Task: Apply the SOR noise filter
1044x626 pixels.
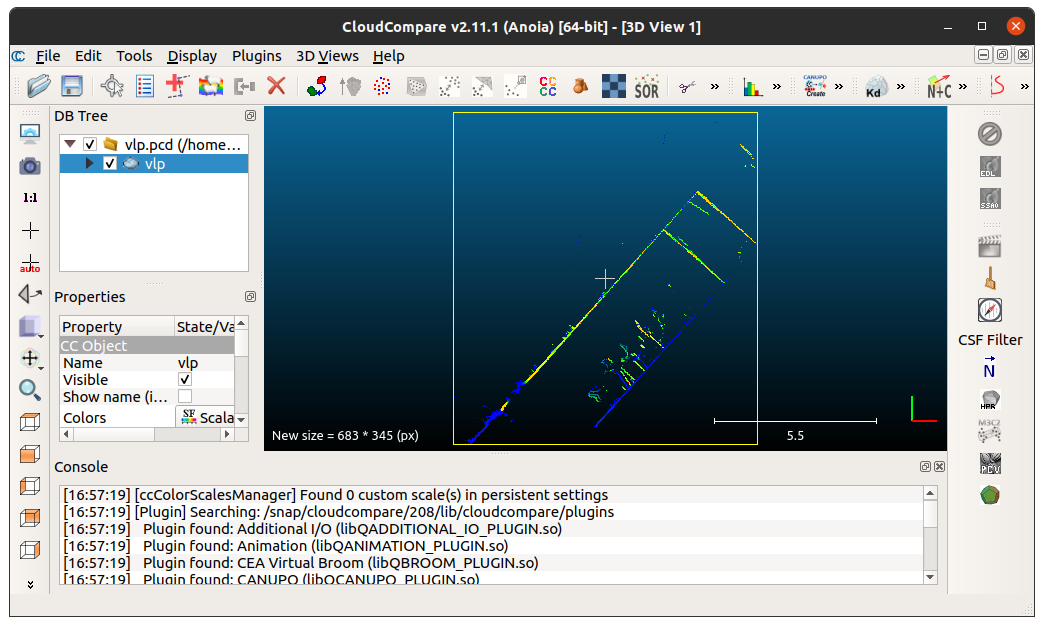Action: point(646,87)
